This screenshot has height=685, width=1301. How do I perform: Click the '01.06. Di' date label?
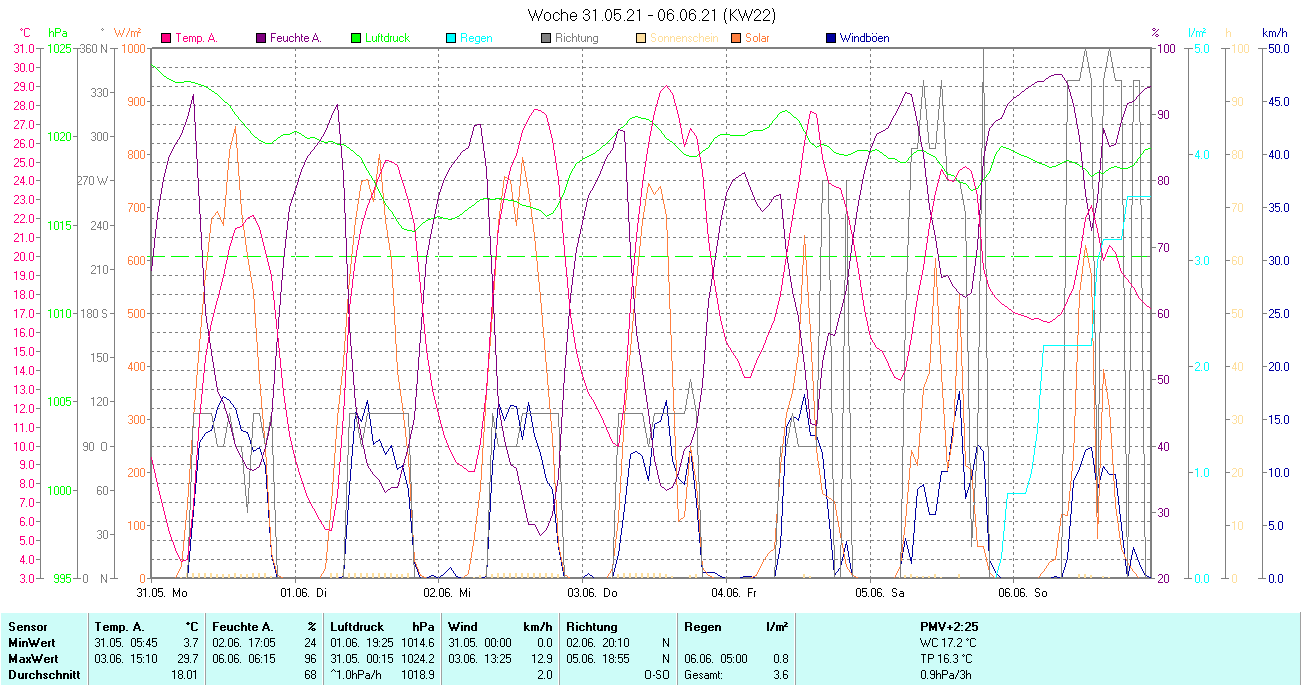tap(304, 593)
